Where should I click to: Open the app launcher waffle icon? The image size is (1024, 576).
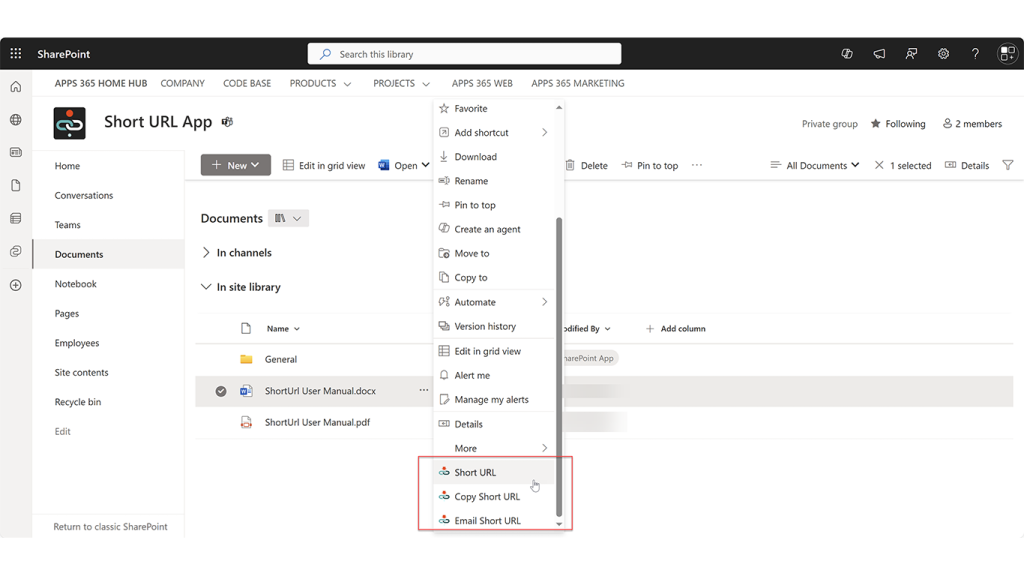coord(16,54)
